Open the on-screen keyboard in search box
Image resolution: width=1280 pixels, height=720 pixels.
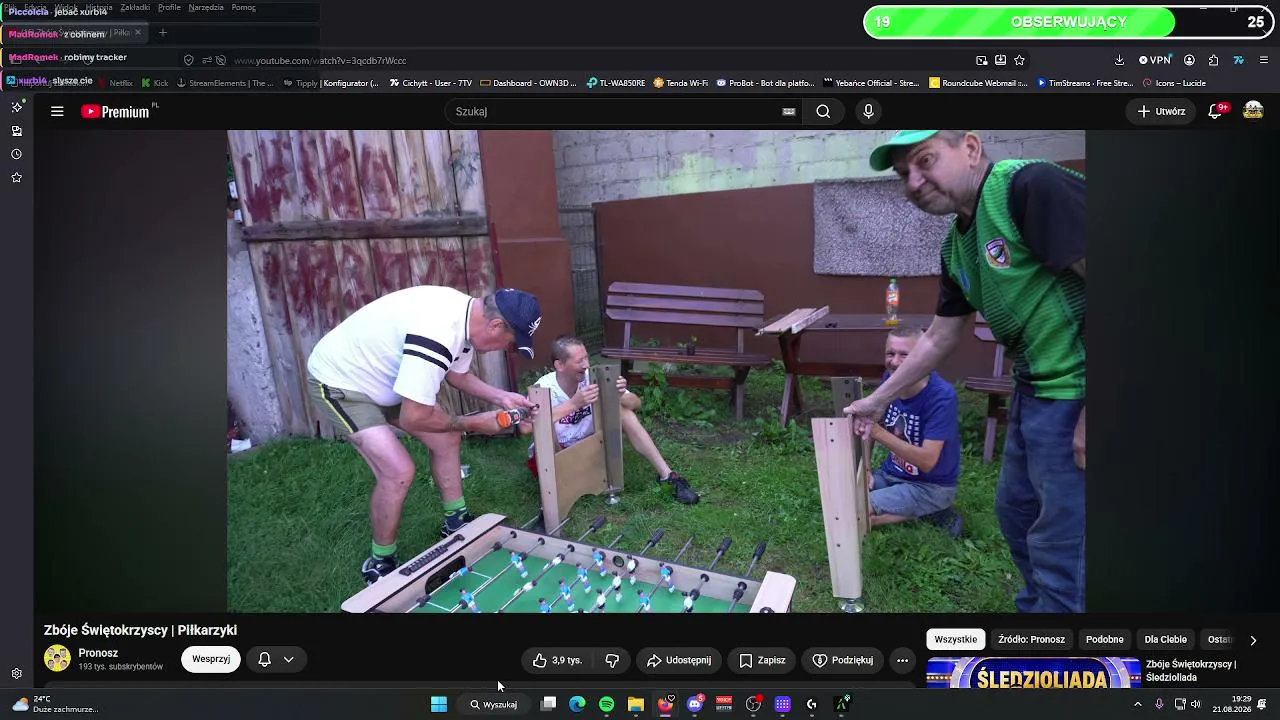click(789, 111)
